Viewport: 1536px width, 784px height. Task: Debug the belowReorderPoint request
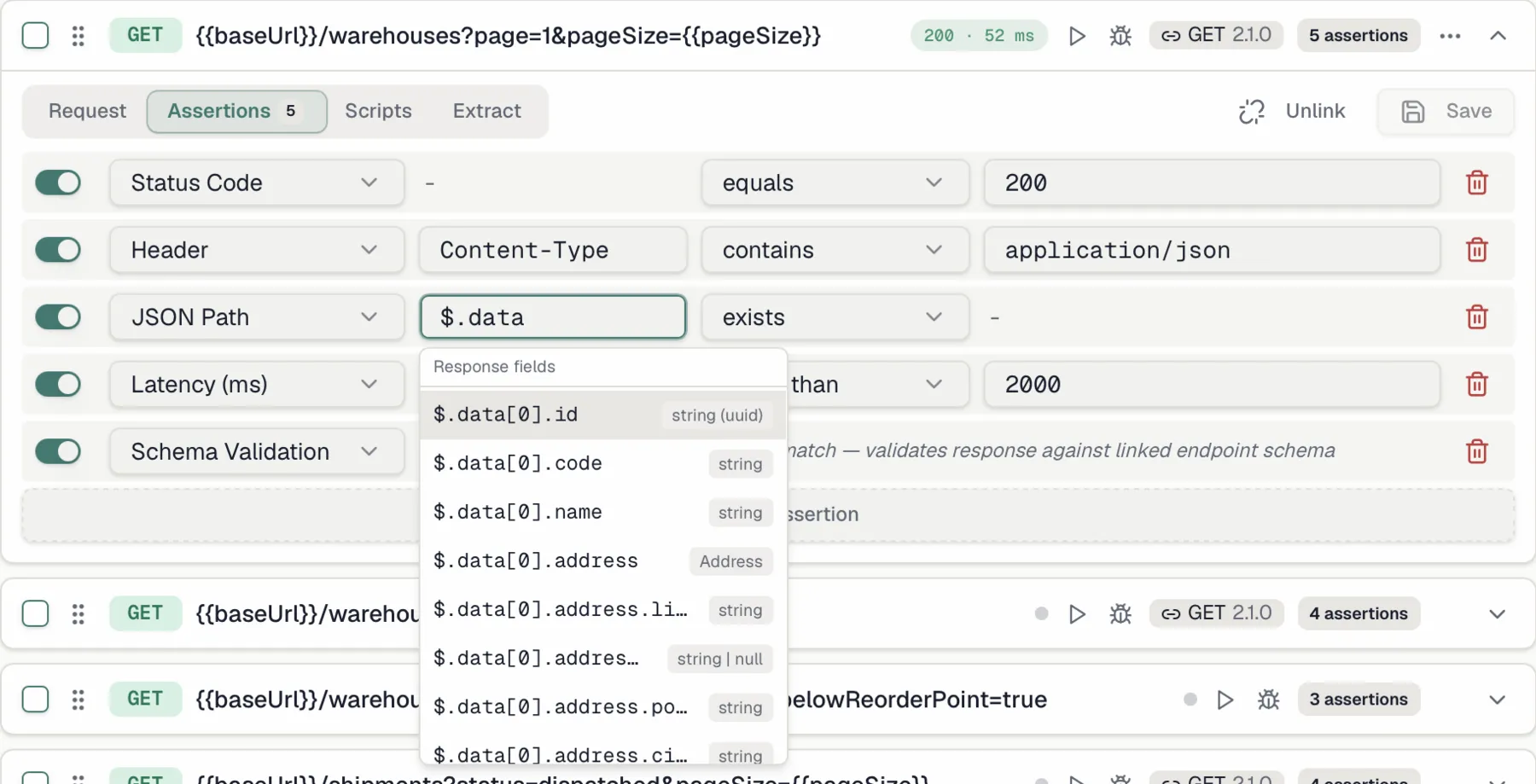coord(1268,700)
